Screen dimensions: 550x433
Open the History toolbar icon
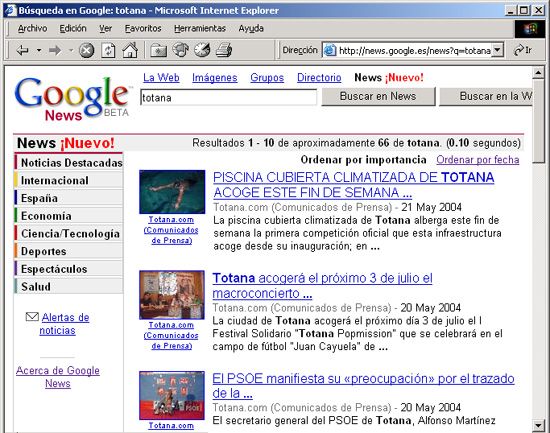202,50
